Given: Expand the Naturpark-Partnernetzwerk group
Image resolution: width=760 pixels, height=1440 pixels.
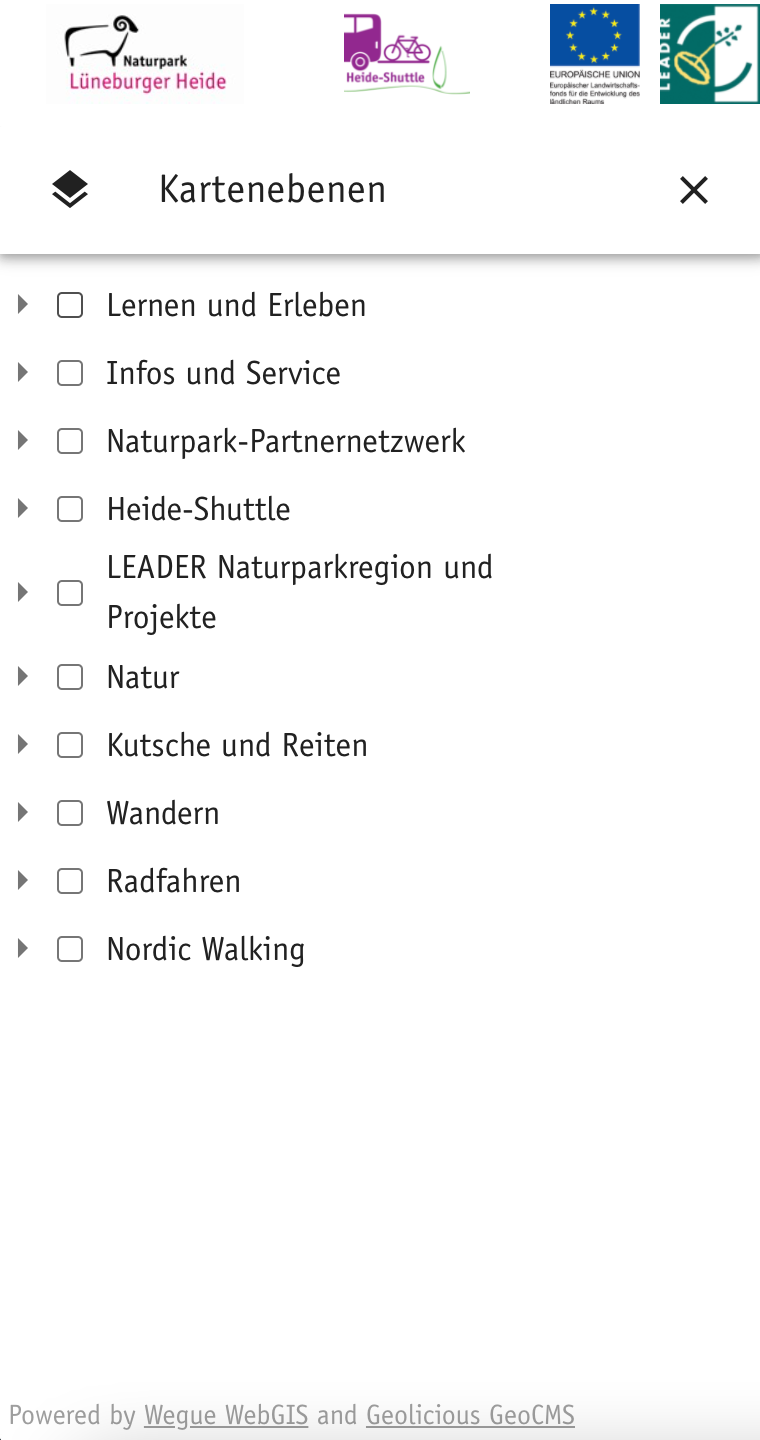Looking at the screenshot, I should [23, 441].
